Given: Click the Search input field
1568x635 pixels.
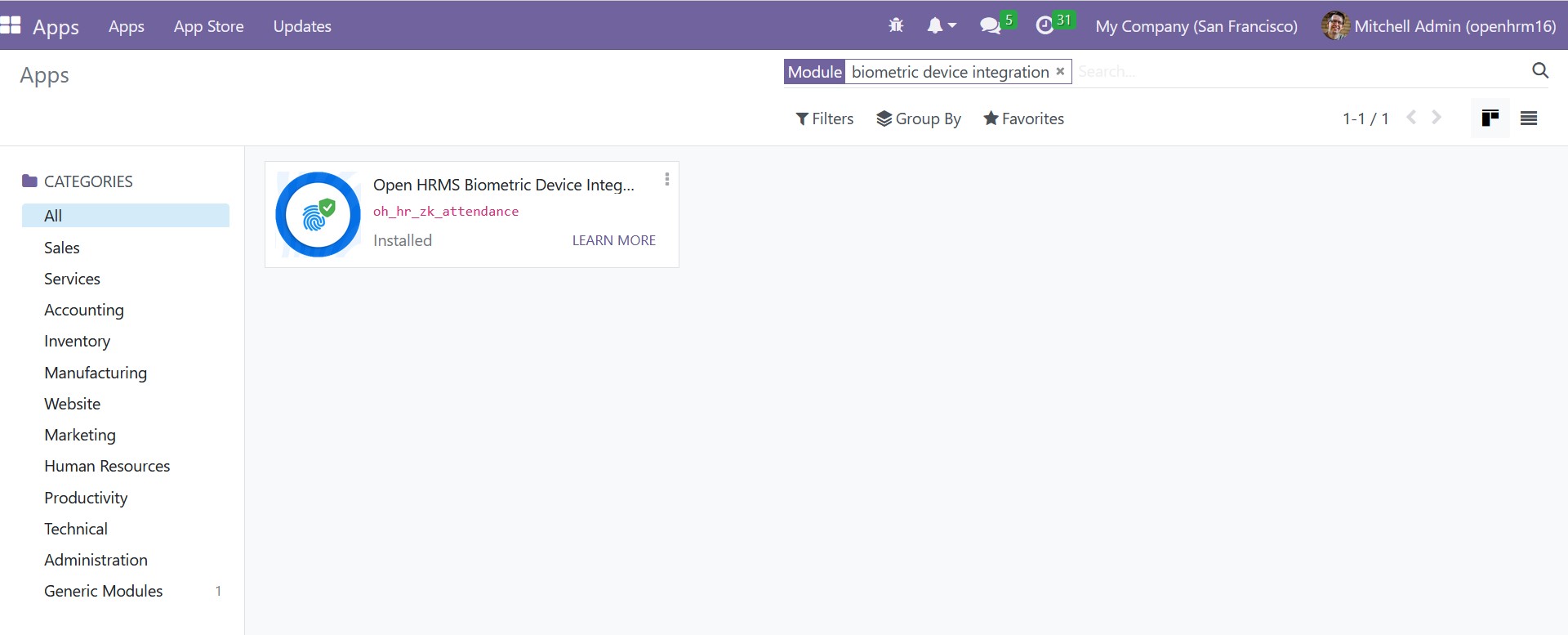Looking at the screenshot, I should pos(1298,72).
